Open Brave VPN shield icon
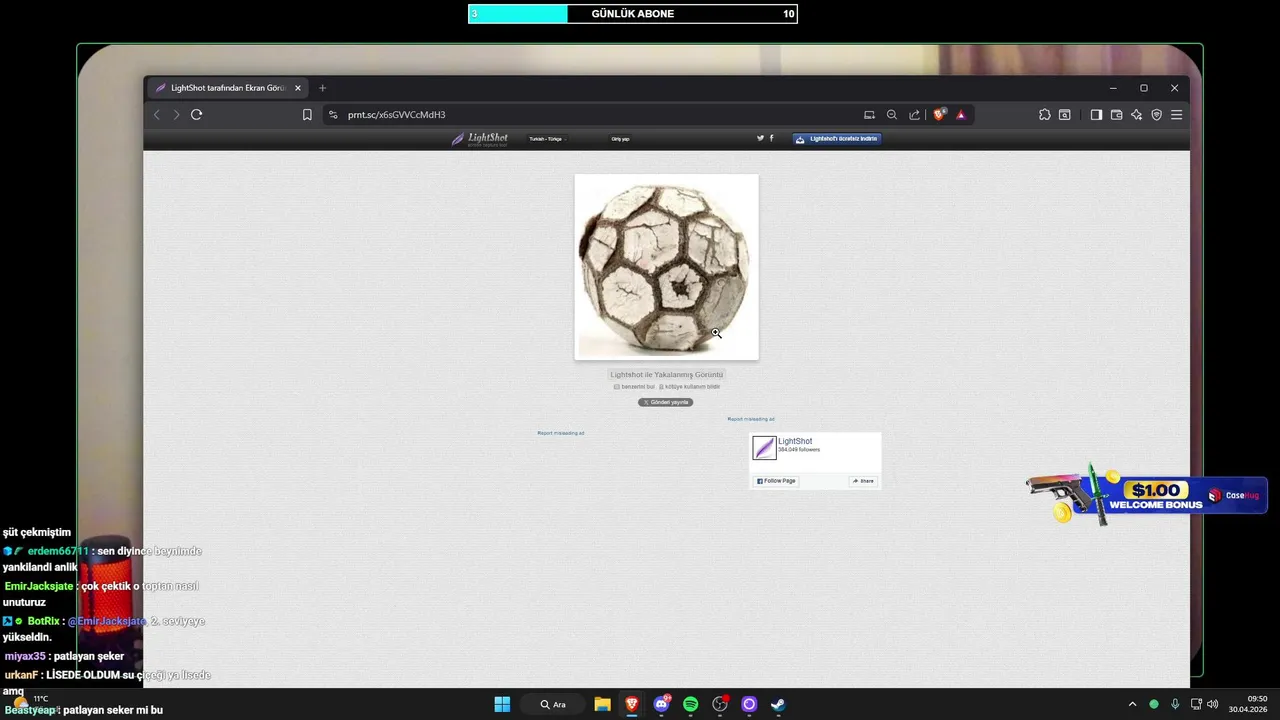Viewport: 1280px width, 720px height. click(1156, 115)
